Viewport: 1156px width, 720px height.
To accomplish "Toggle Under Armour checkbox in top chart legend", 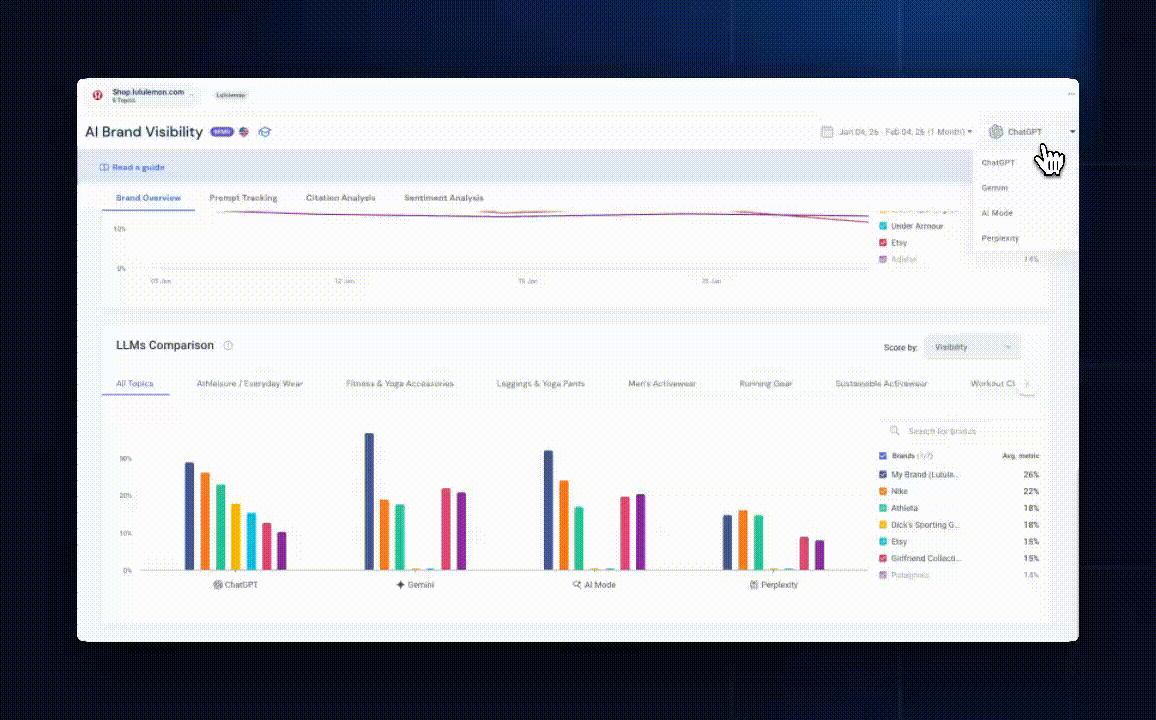I will [883, 226].
